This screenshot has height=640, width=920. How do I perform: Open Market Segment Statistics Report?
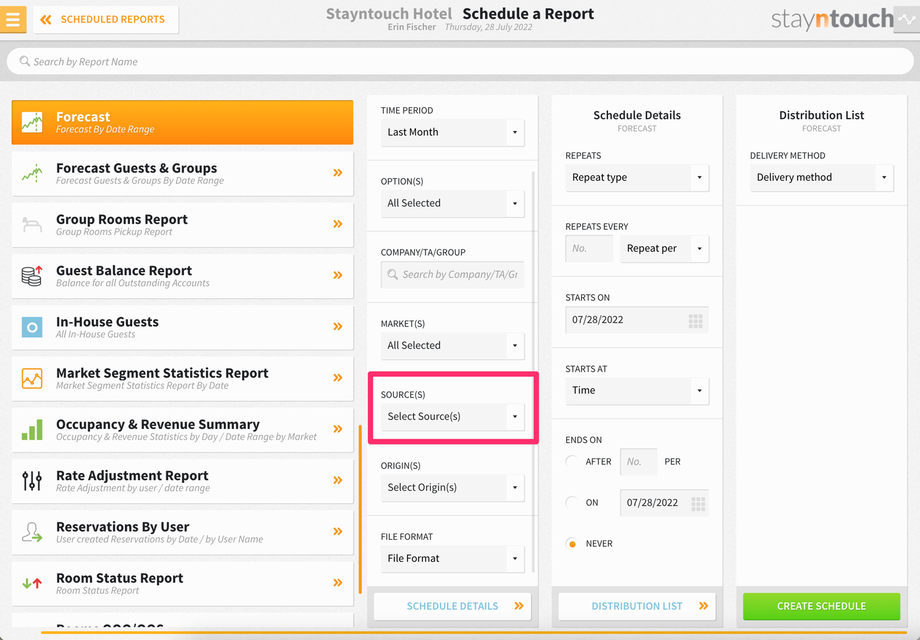tap(182, 378)
